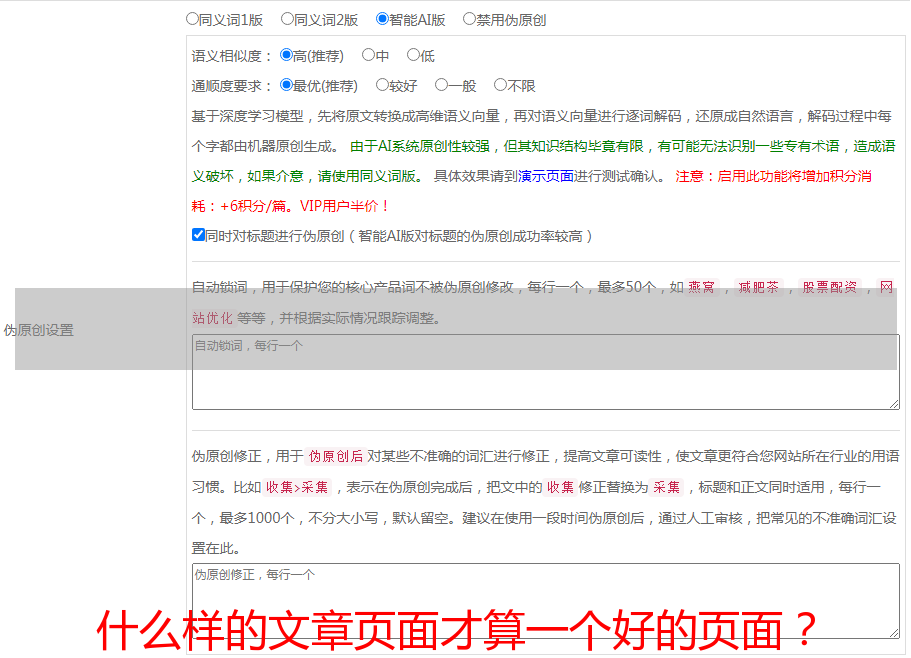The image size is (911, 658).
Task: Open the 演示页面 link
Action: 545,176
